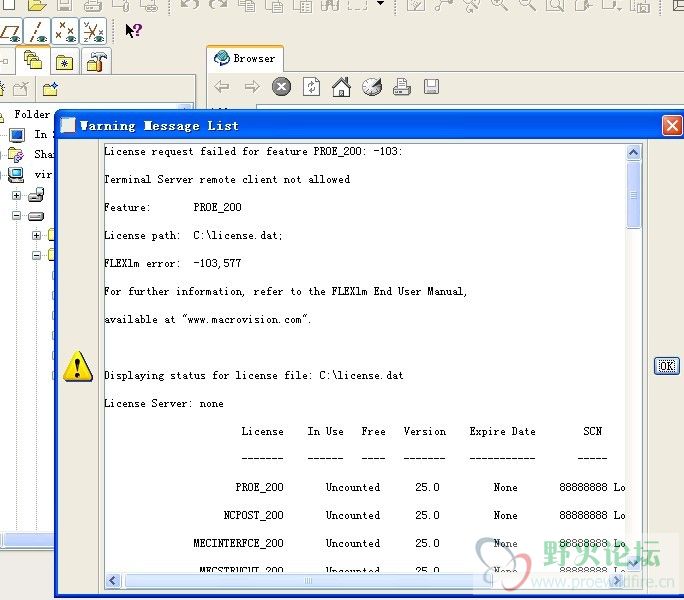Screen dimensions: 684x600
Task: Click PROE_200 in the license table
Action: [260, 487]
